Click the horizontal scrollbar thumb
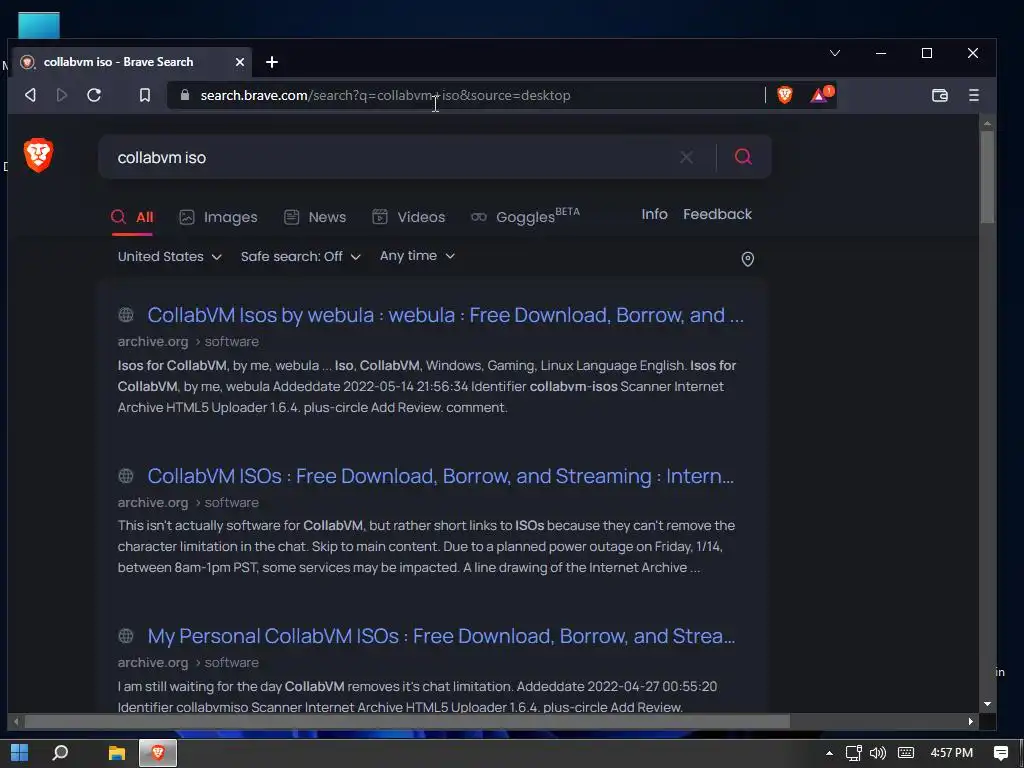The height and width of the screenshot is (768, 1024). [x=407, y=722]
